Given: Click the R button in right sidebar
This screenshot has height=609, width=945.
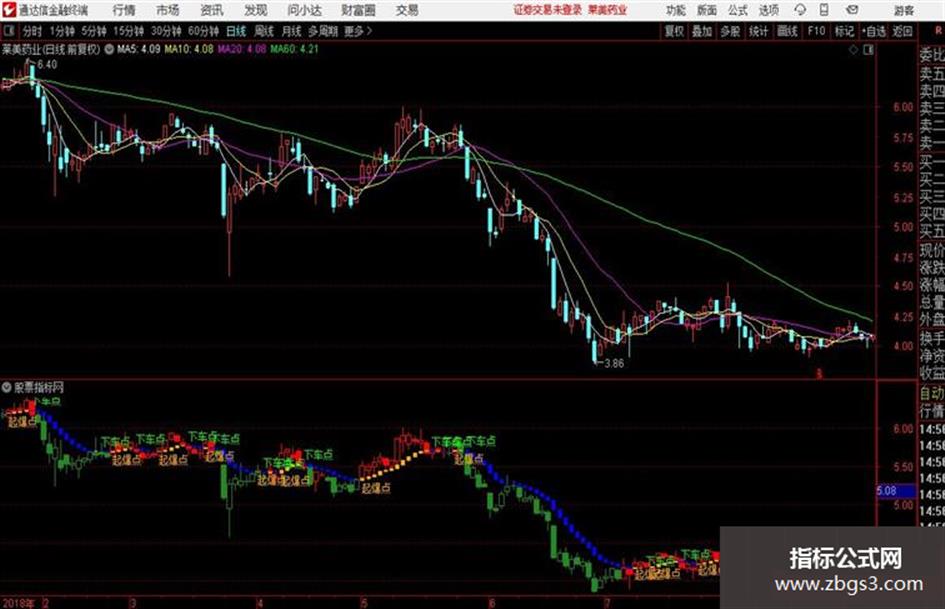Looking at the screenshot, I should (x=938, y=30).
